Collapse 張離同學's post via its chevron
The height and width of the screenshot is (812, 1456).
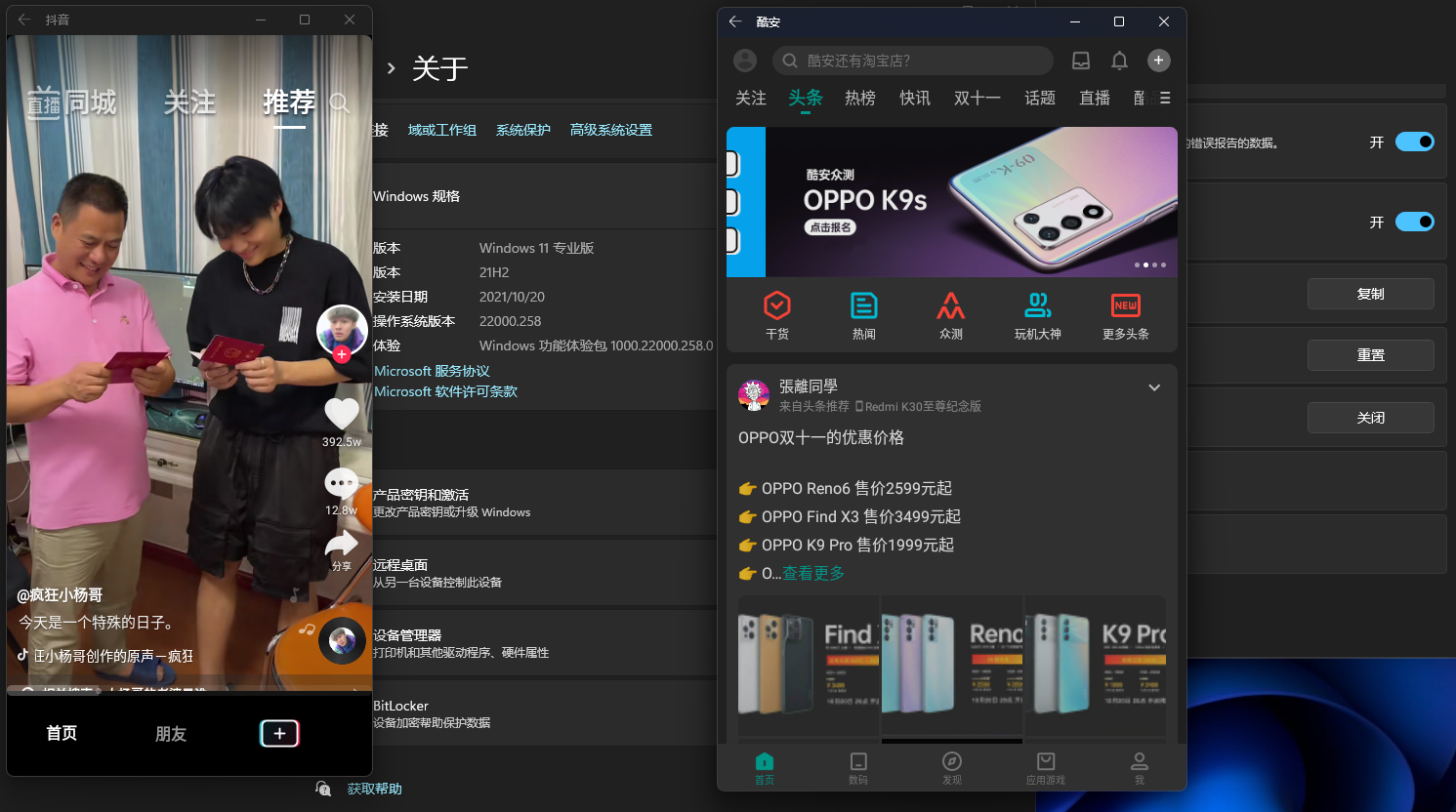pyautogui.click(x=1154, y=387)
